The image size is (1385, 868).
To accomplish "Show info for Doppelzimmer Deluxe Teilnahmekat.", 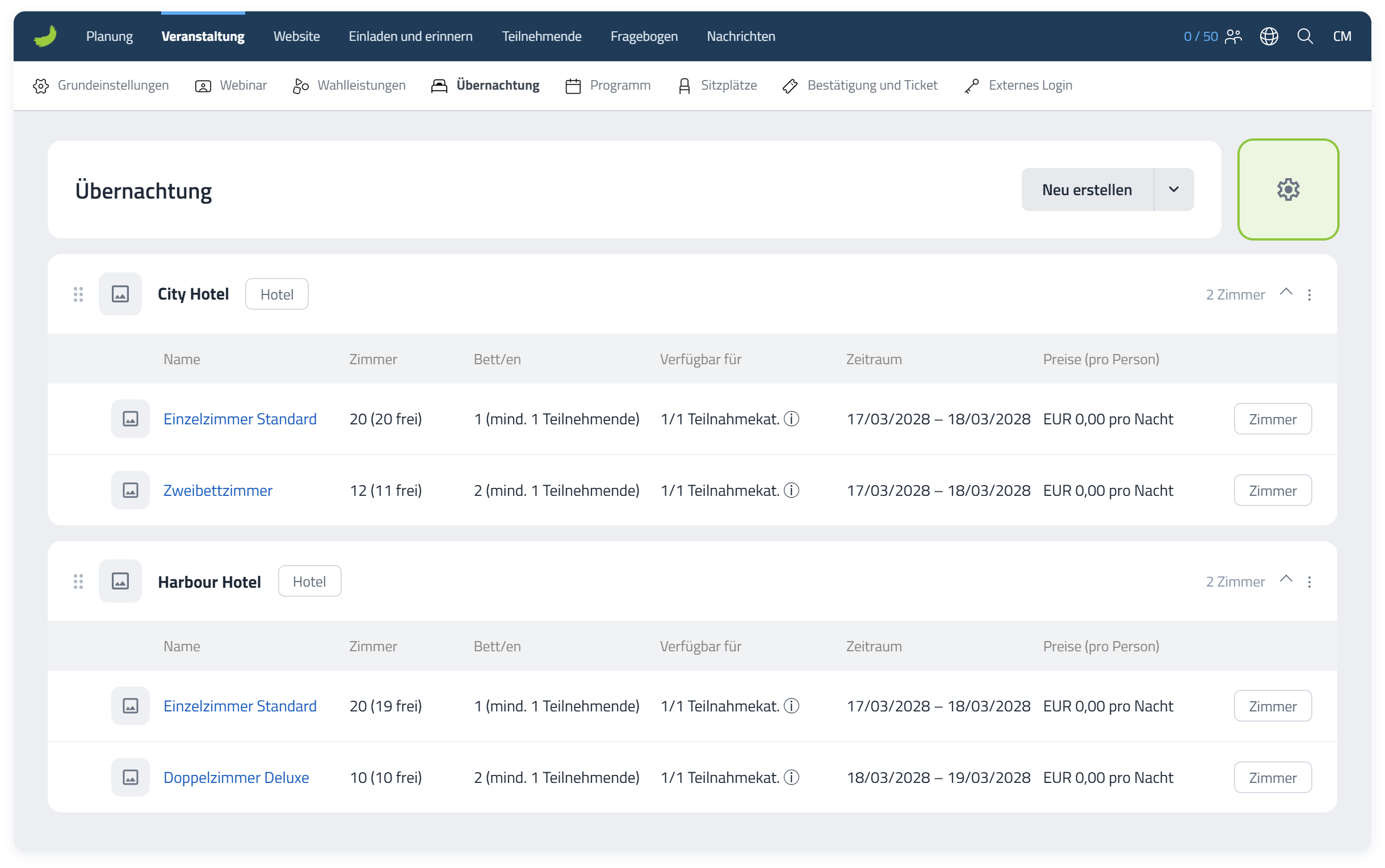I will coord(791,777).
